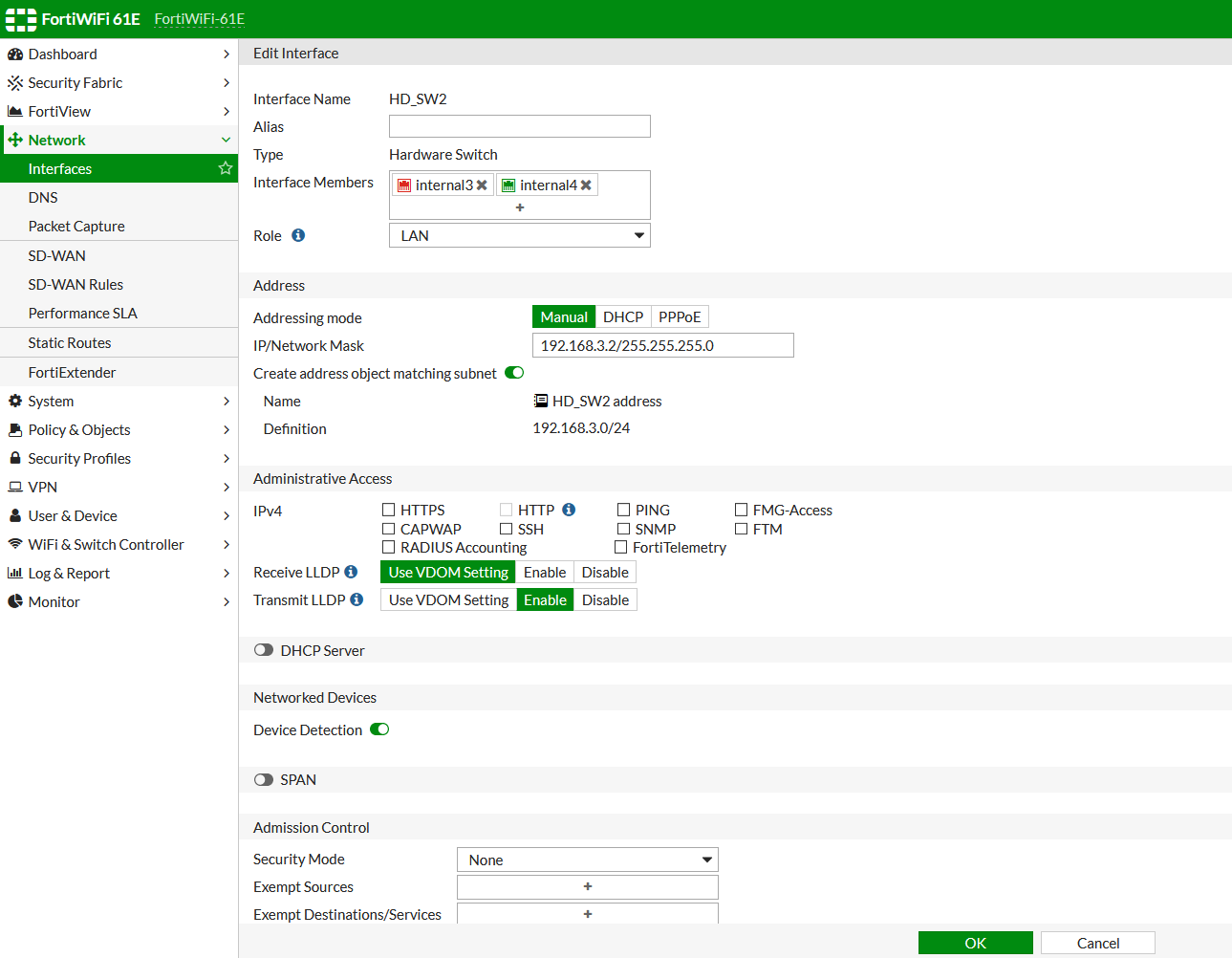Enable the HTTPS administrative access checkbox
Screen dimensions: 1232x958
point(389,510)
